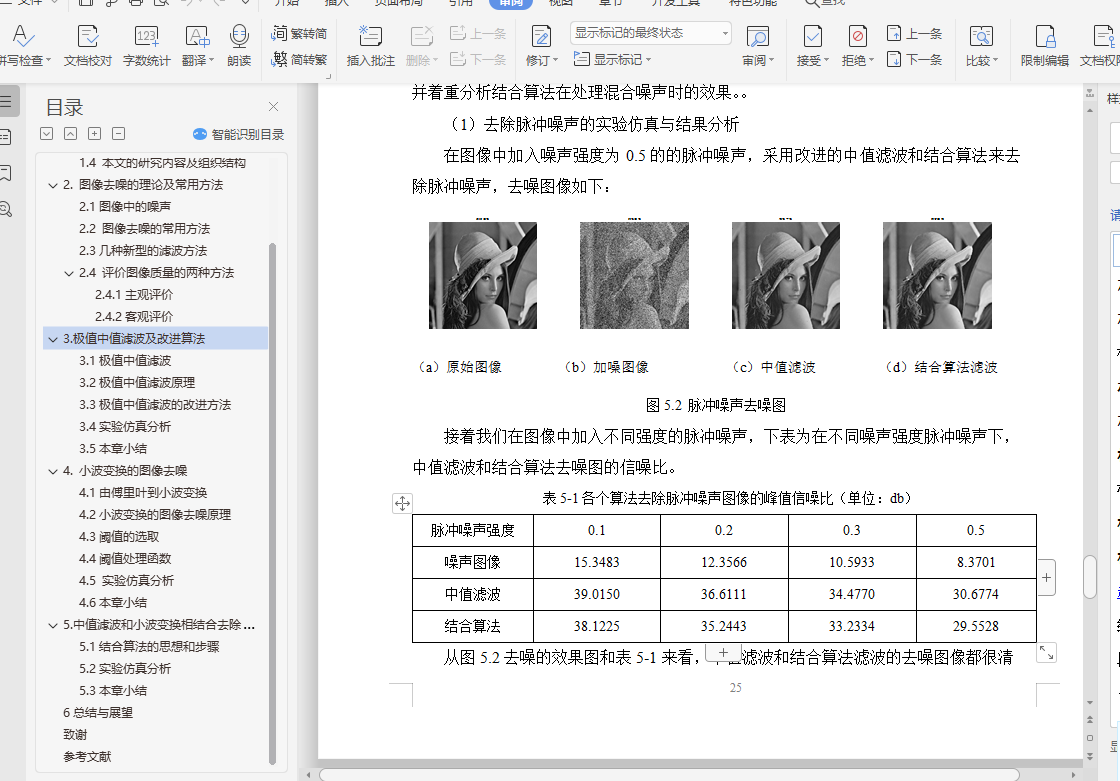Go to heading 2.4.1 主观评价

[x=134, y=294]
